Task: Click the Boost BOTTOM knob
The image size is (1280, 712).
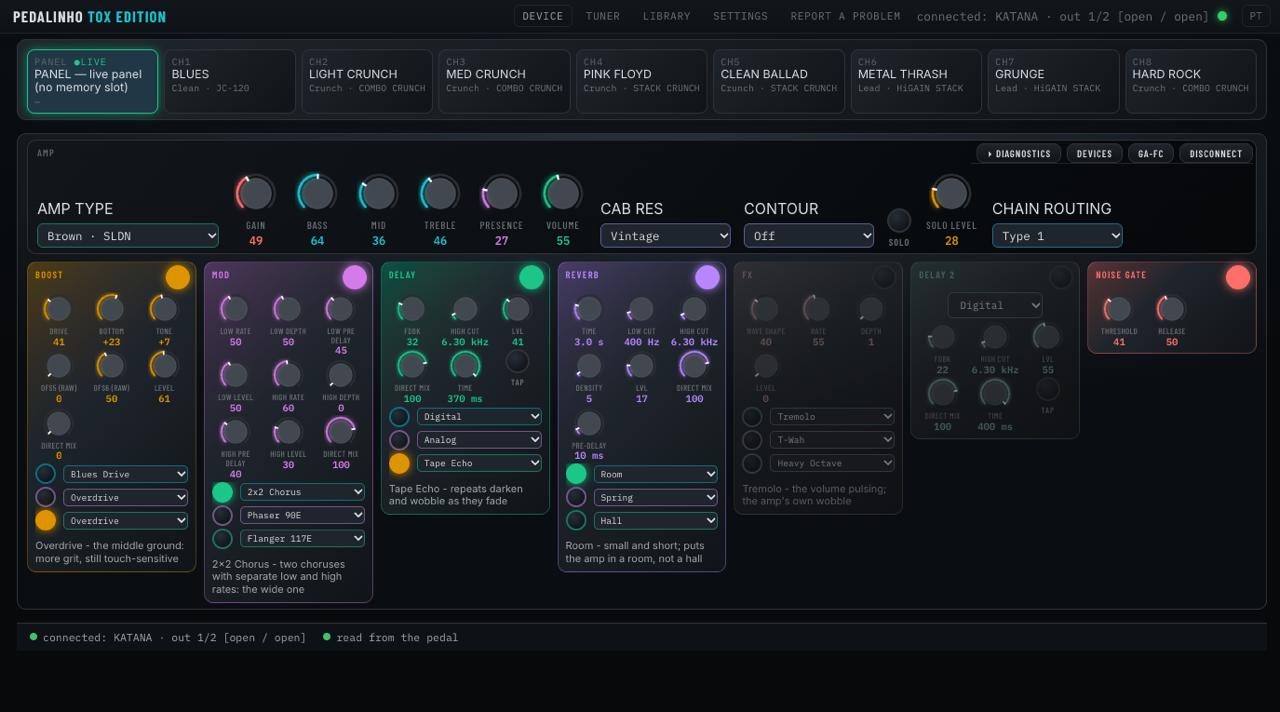Action: 111,309
